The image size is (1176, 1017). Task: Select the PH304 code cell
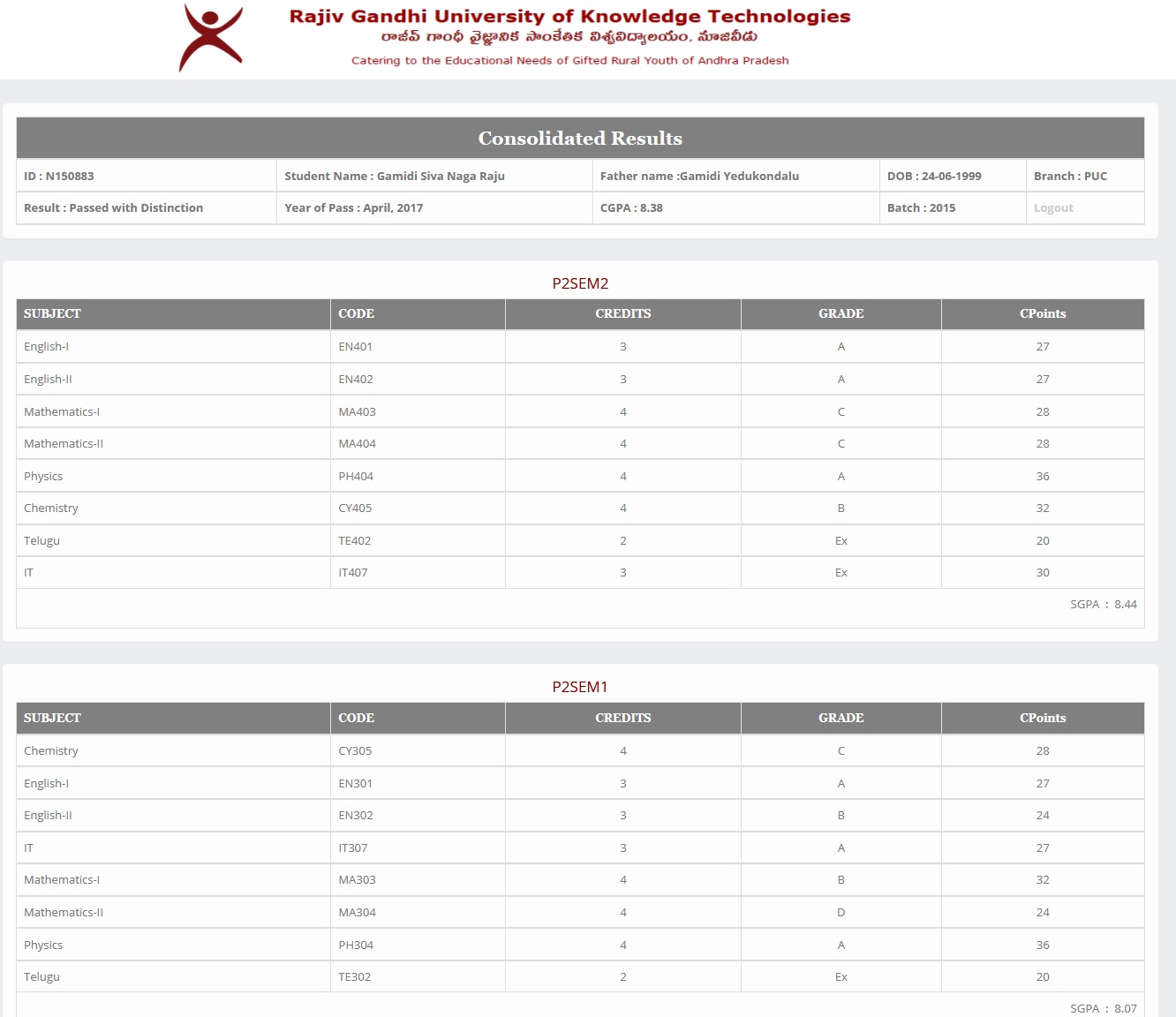(418, 945)
